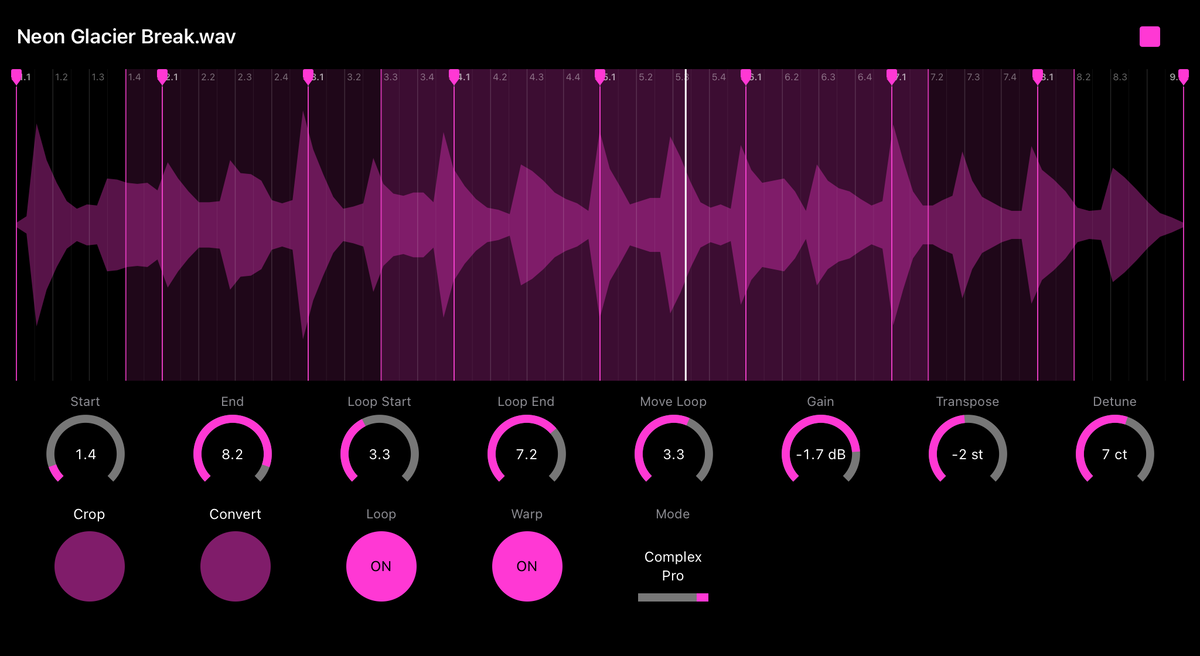Click the Neon Glacier Break.wav file name
Screen dimensions: 1200x656
(x=127, y=37)
